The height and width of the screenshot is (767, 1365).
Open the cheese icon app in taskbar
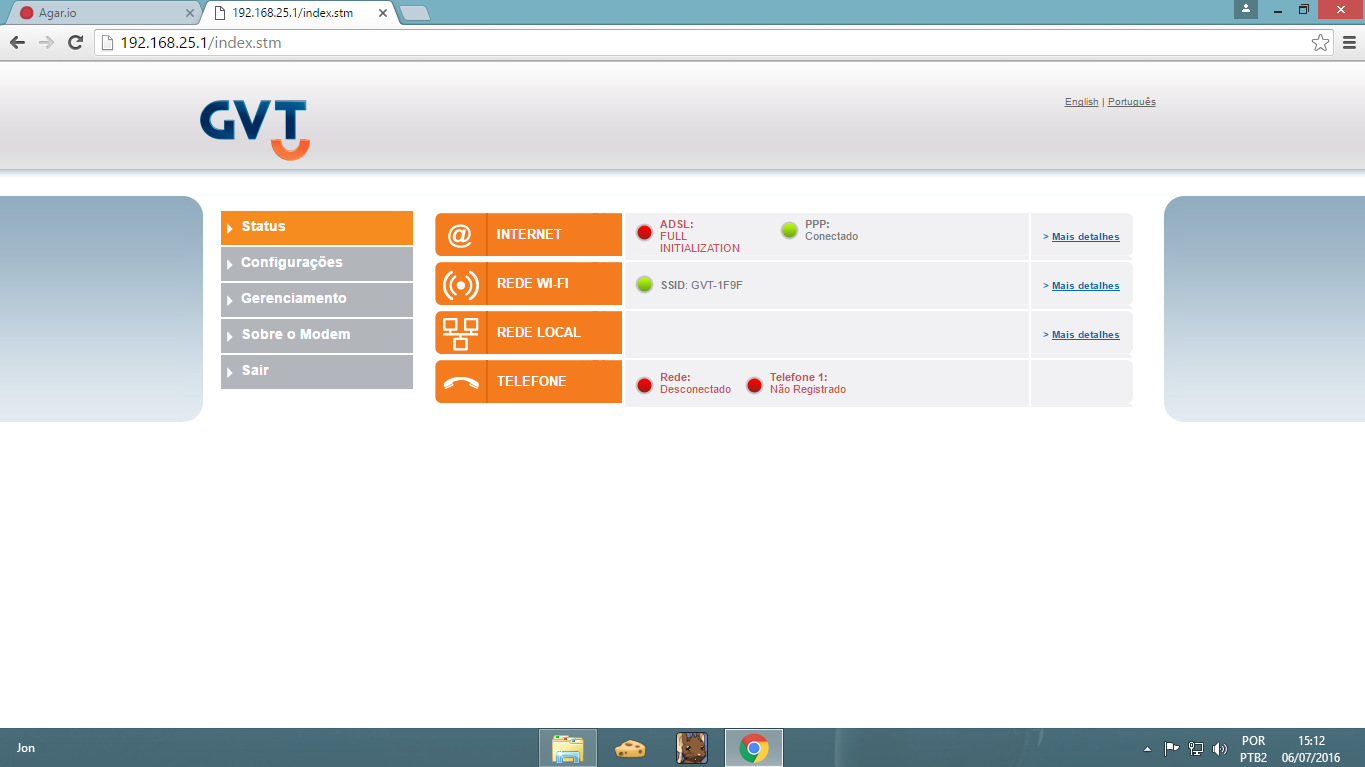[630, 748]
